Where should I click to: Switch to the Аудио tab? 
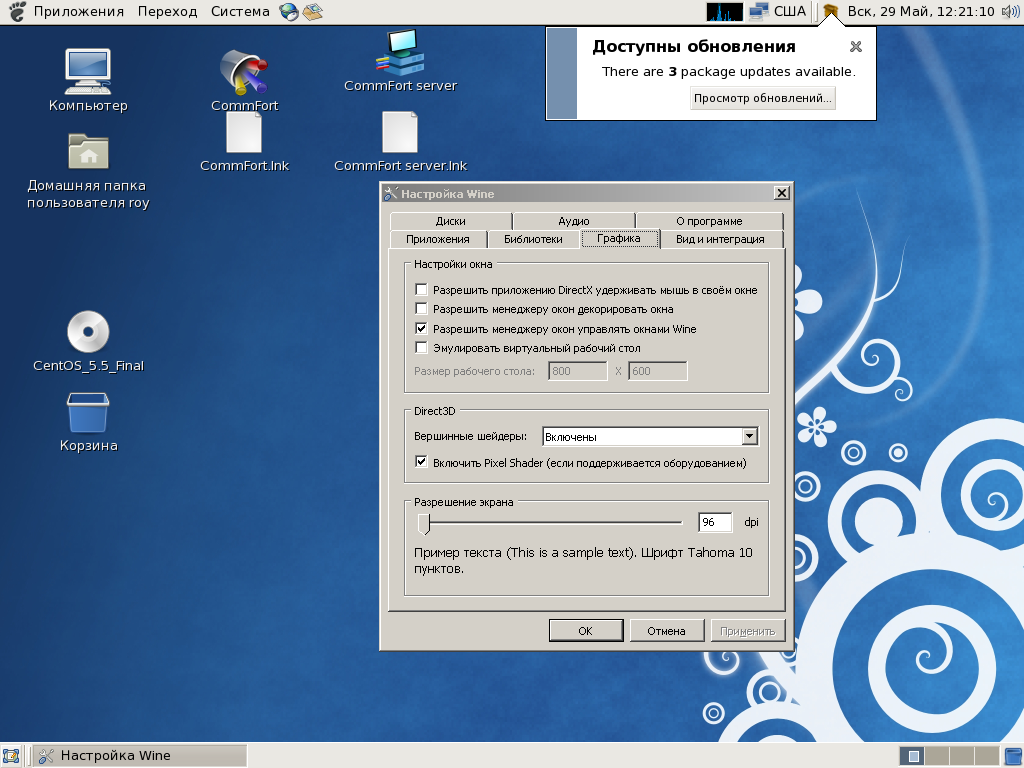(573, 221)
